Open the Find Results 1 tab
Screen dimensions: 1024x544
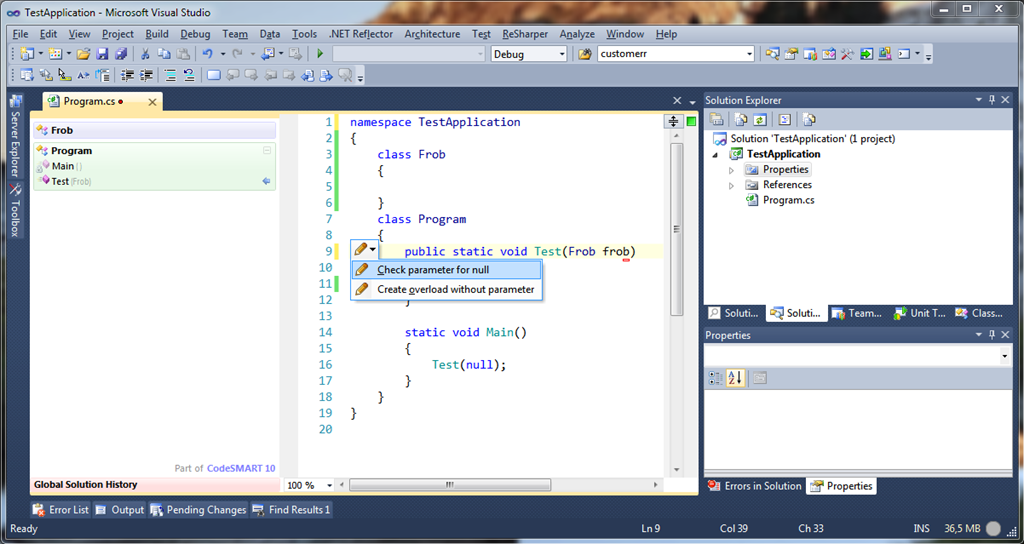click(292, 509)
